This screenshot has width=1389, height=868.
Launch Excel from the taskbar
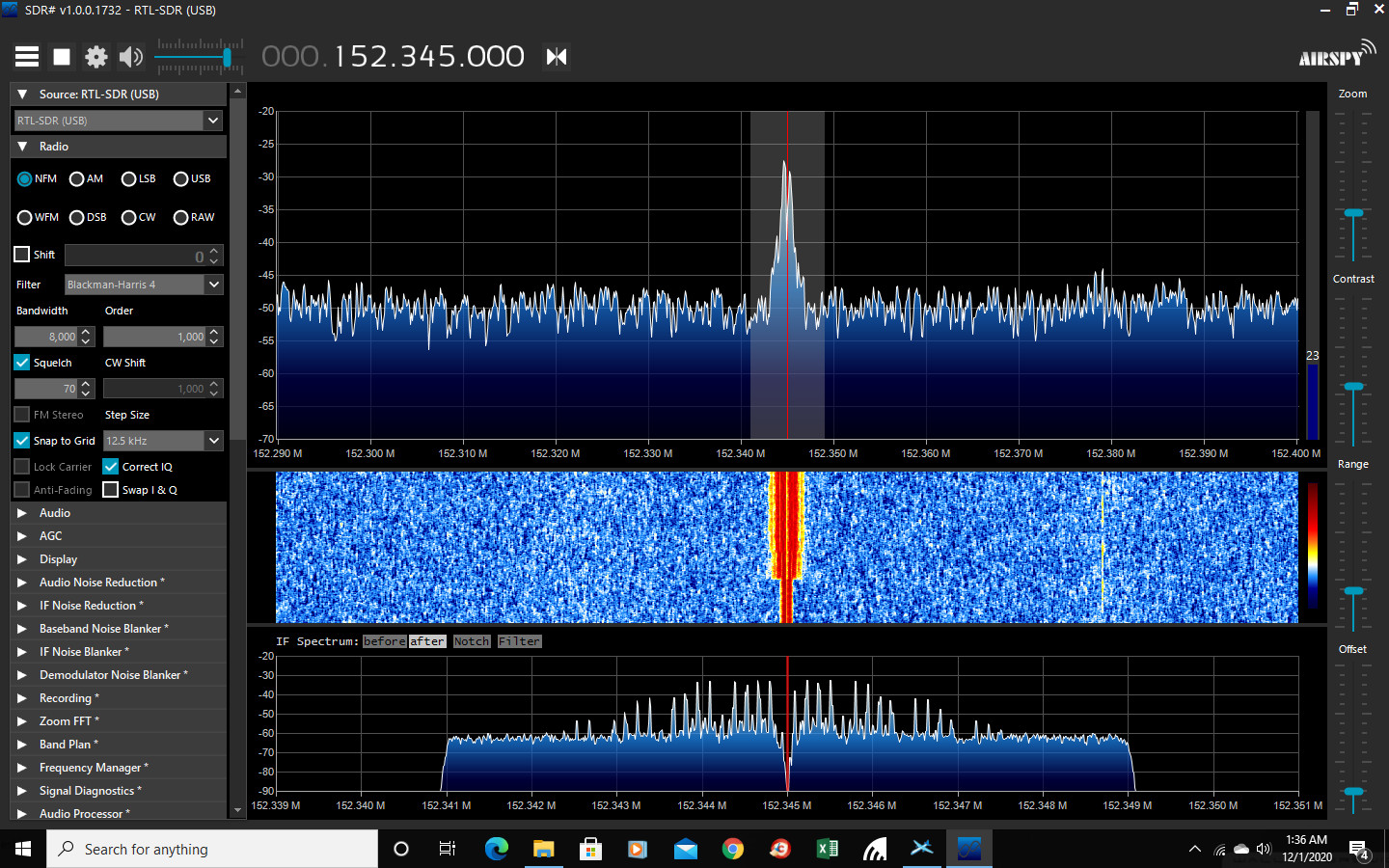[x=827, y=849]
